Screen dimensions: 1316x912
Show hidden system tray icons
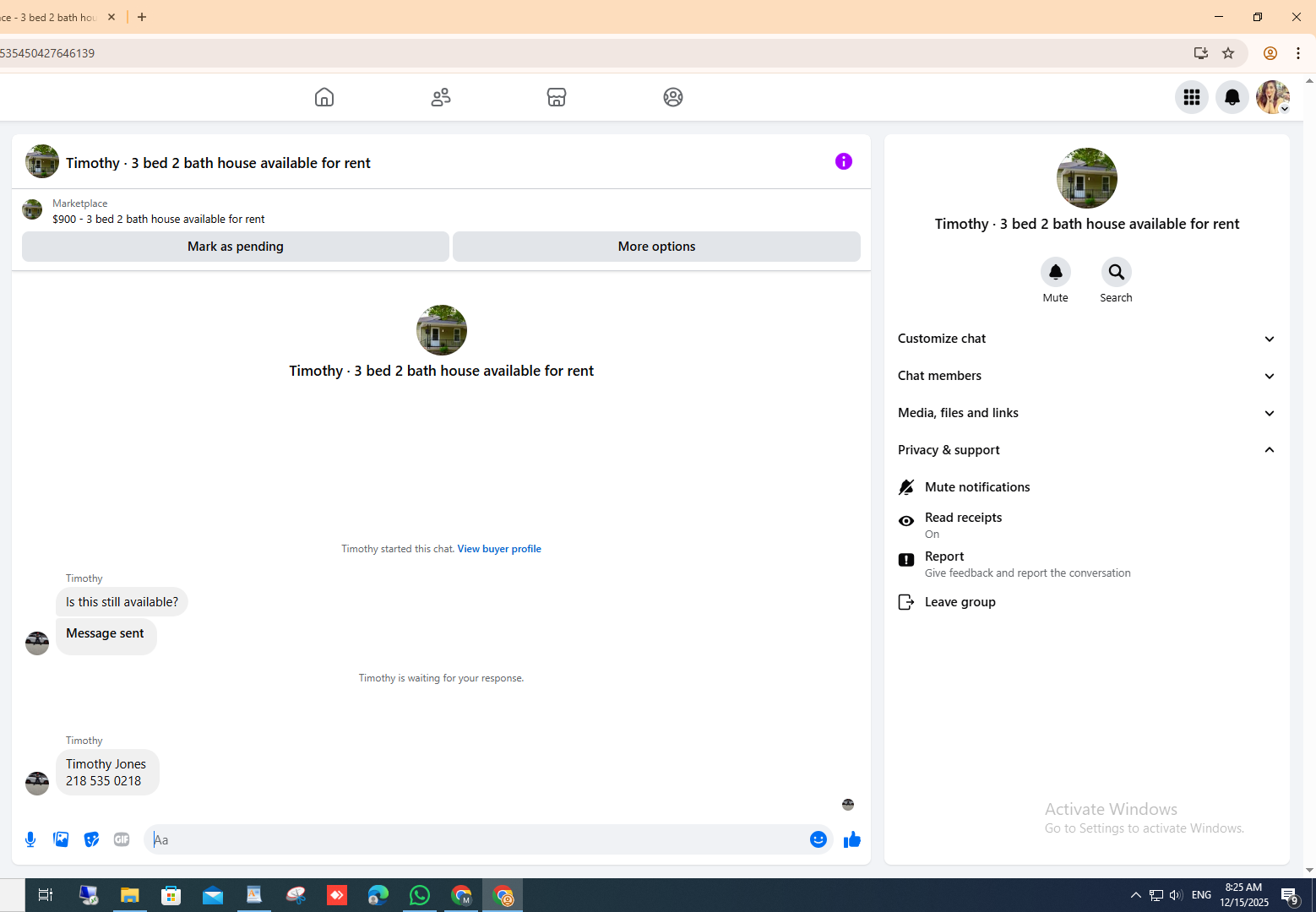click(1136, 895)
